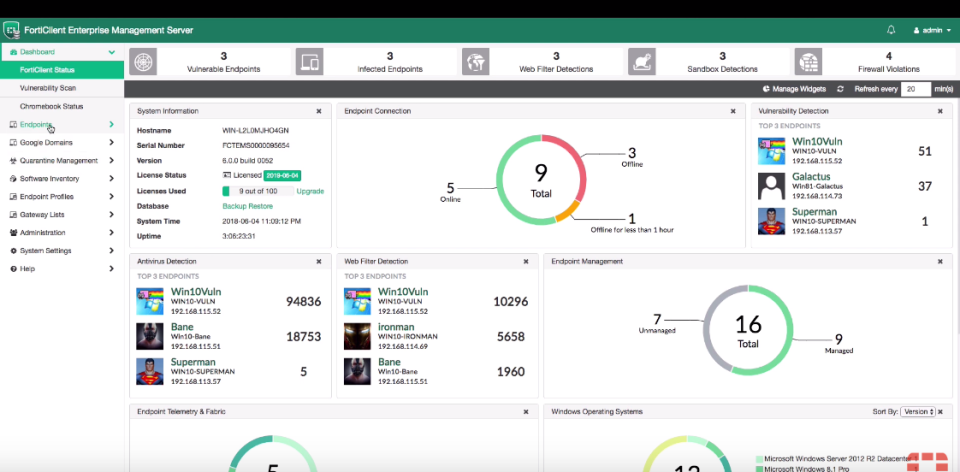
Task: Close the Antivirus Detection widget
Action: pos(319,261)
